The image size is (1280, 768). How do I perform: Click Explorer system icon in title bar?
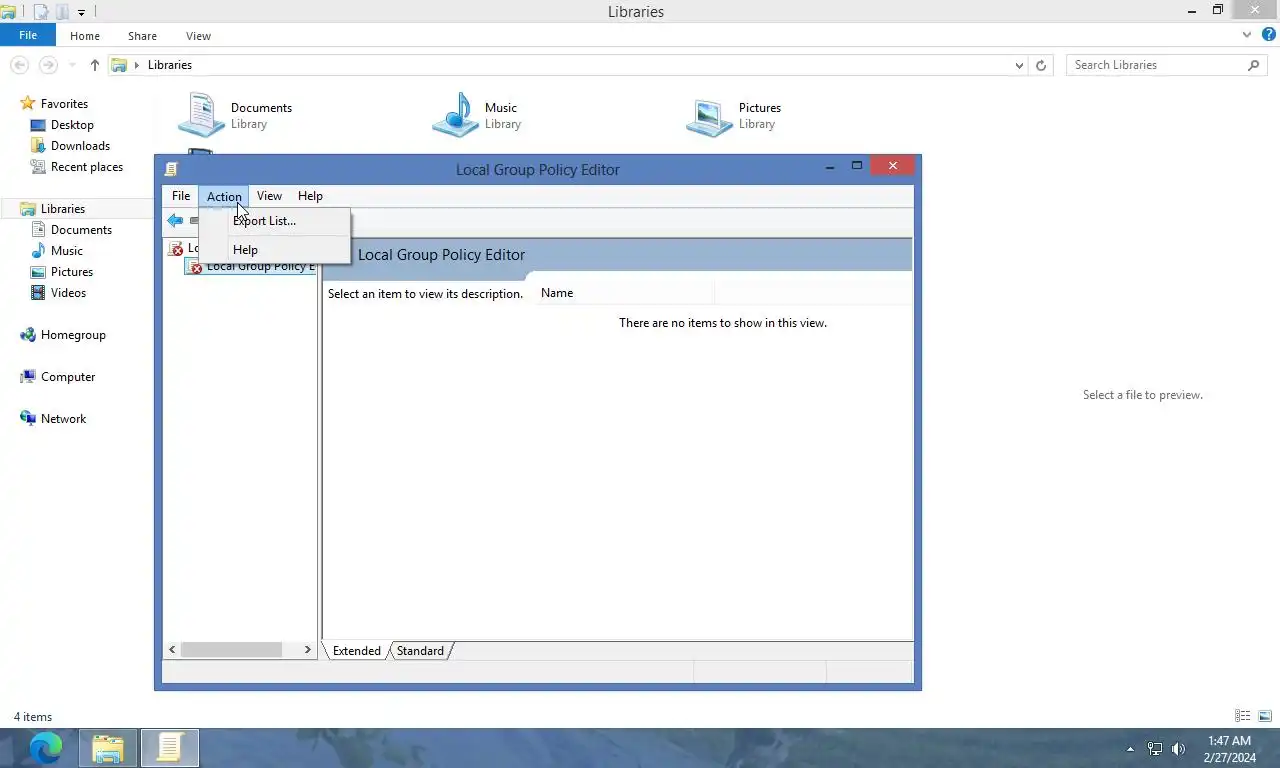point(9,12)
